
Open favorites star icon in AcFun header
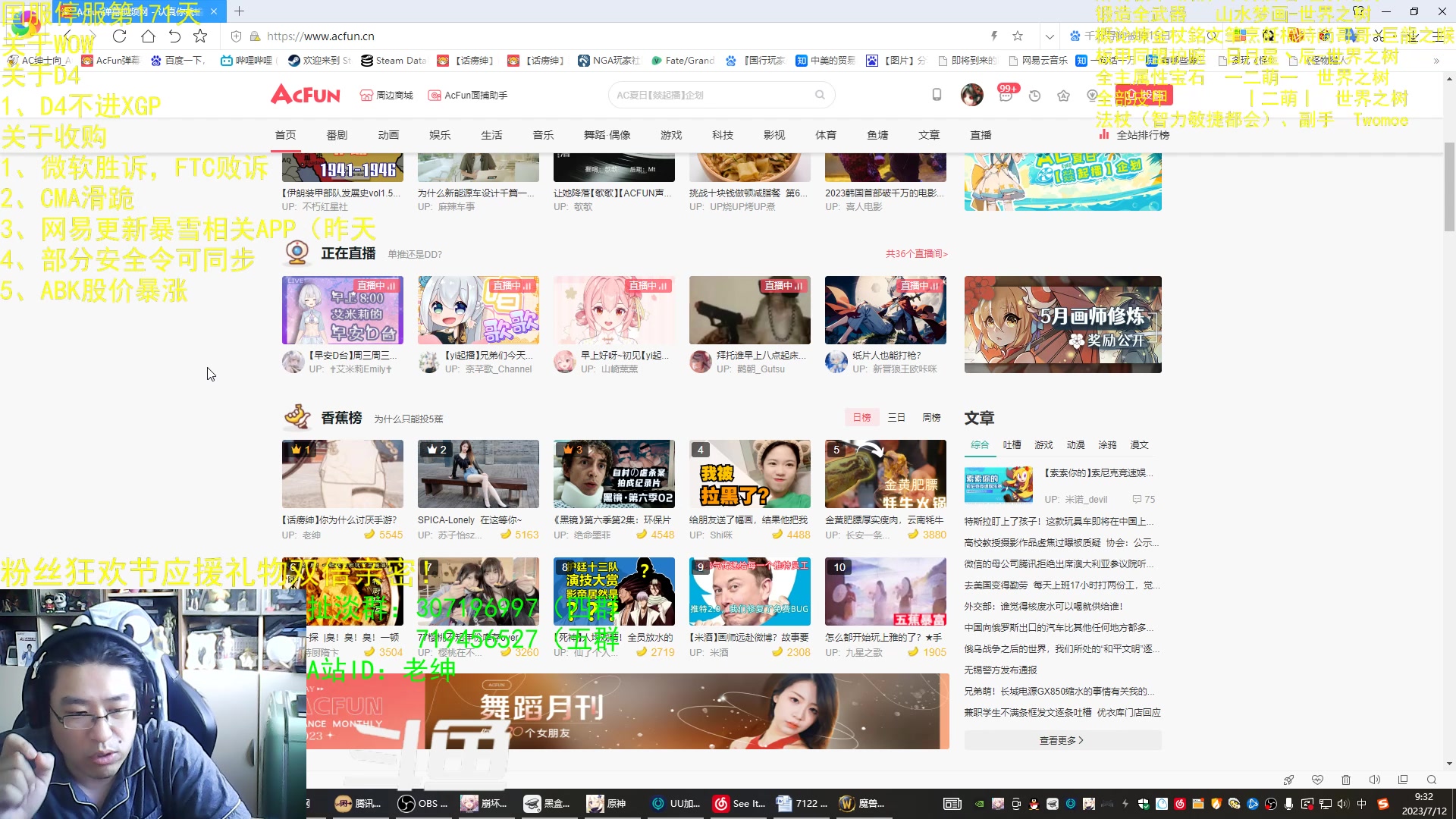tap(1063, 96)
